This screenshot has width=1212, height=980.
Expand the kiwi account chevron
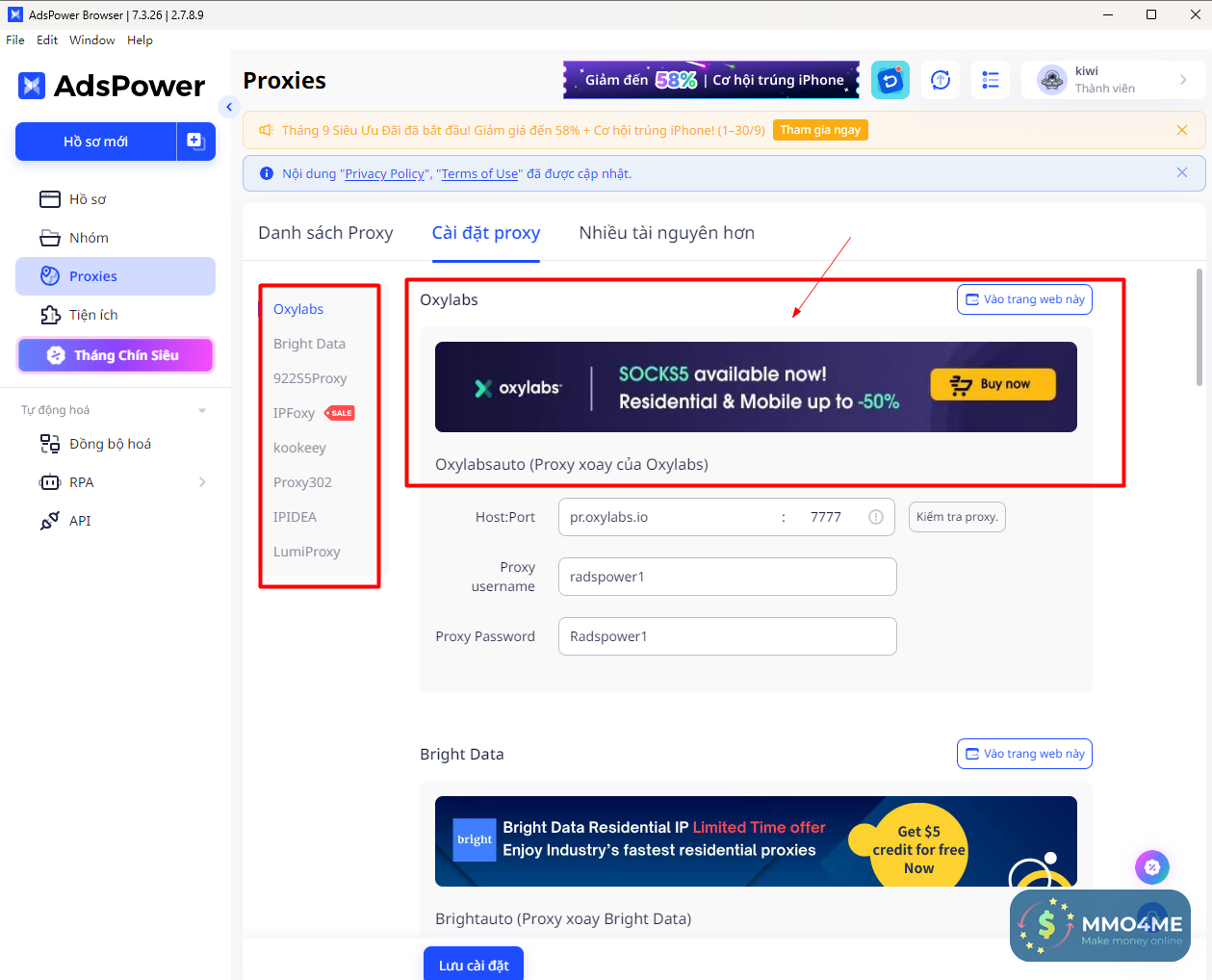(1183, 80)
